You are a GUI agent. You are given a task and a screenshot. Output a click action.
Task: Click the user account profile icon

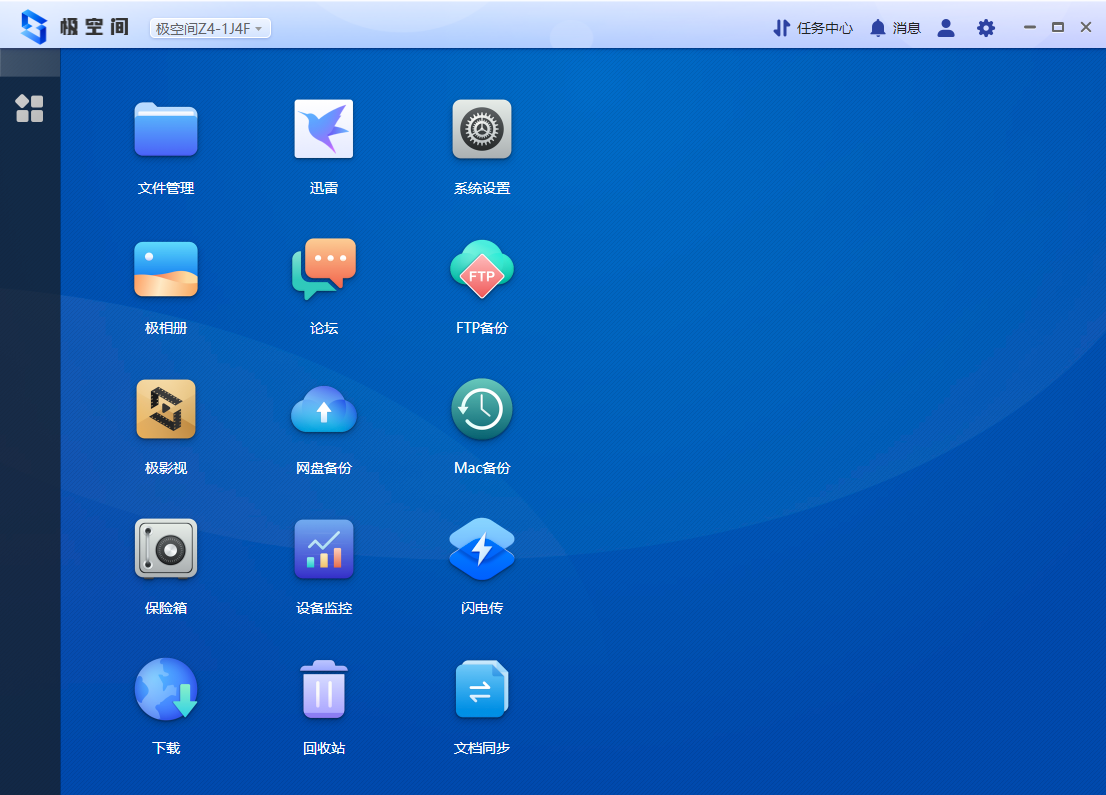click(946, 28)
